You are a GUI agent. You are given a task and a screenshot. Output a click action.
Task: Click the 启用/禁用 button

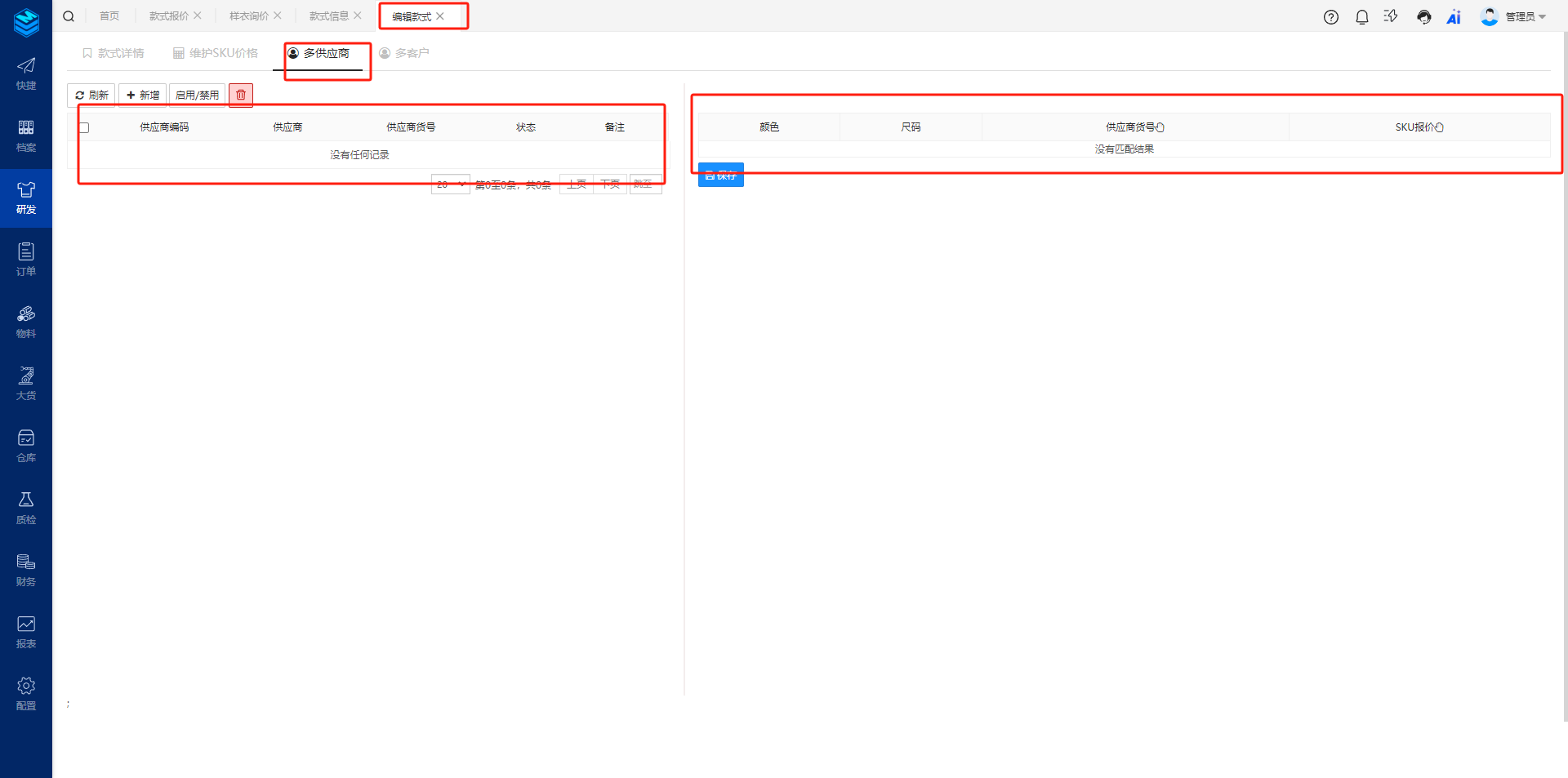[197, 96]
